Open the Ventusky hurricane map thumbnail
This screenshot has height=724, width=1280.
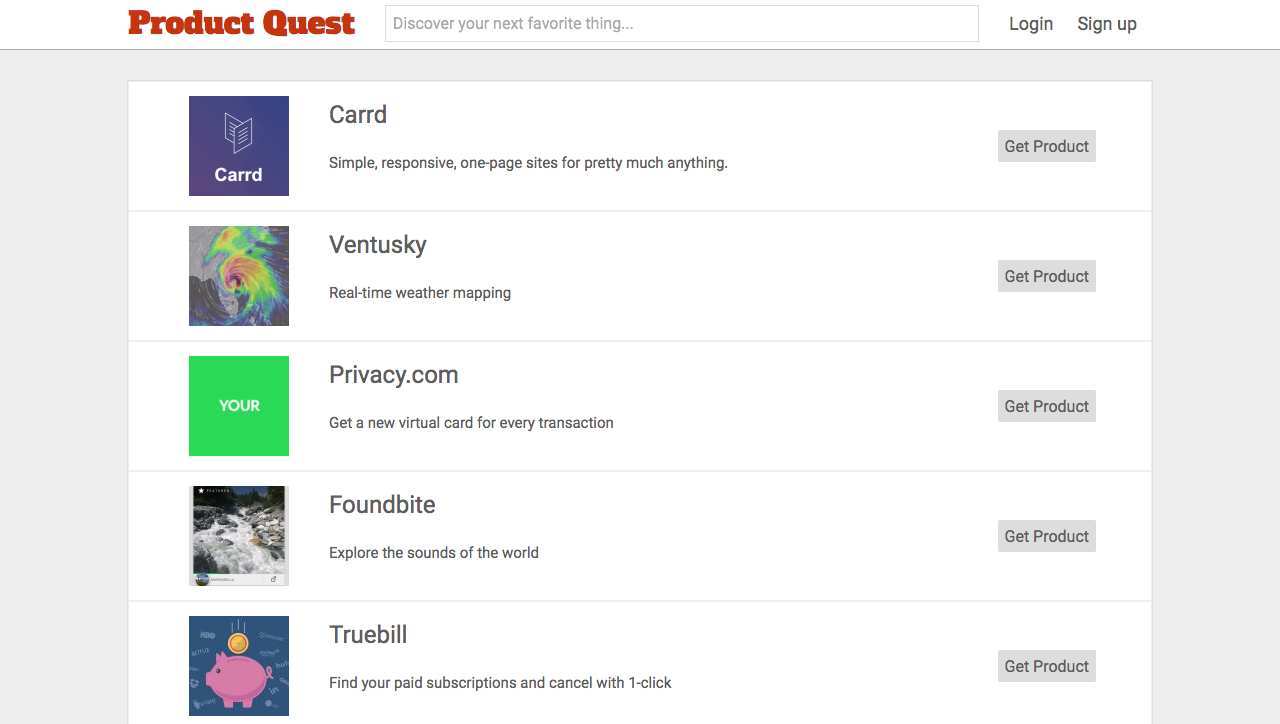tap(239, 276)
